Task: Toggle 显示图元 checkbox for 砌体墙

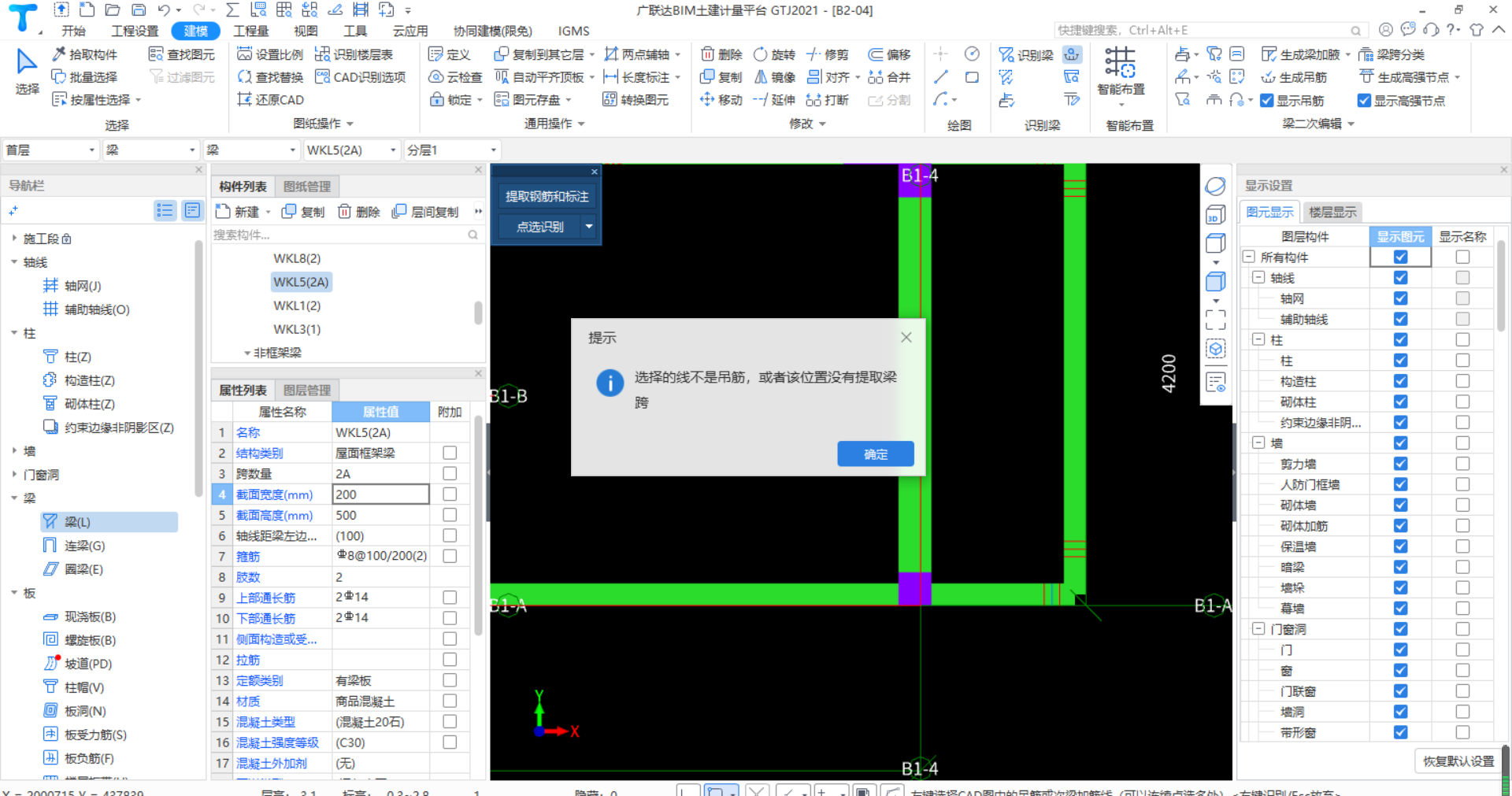Action: click(1400, 505)
